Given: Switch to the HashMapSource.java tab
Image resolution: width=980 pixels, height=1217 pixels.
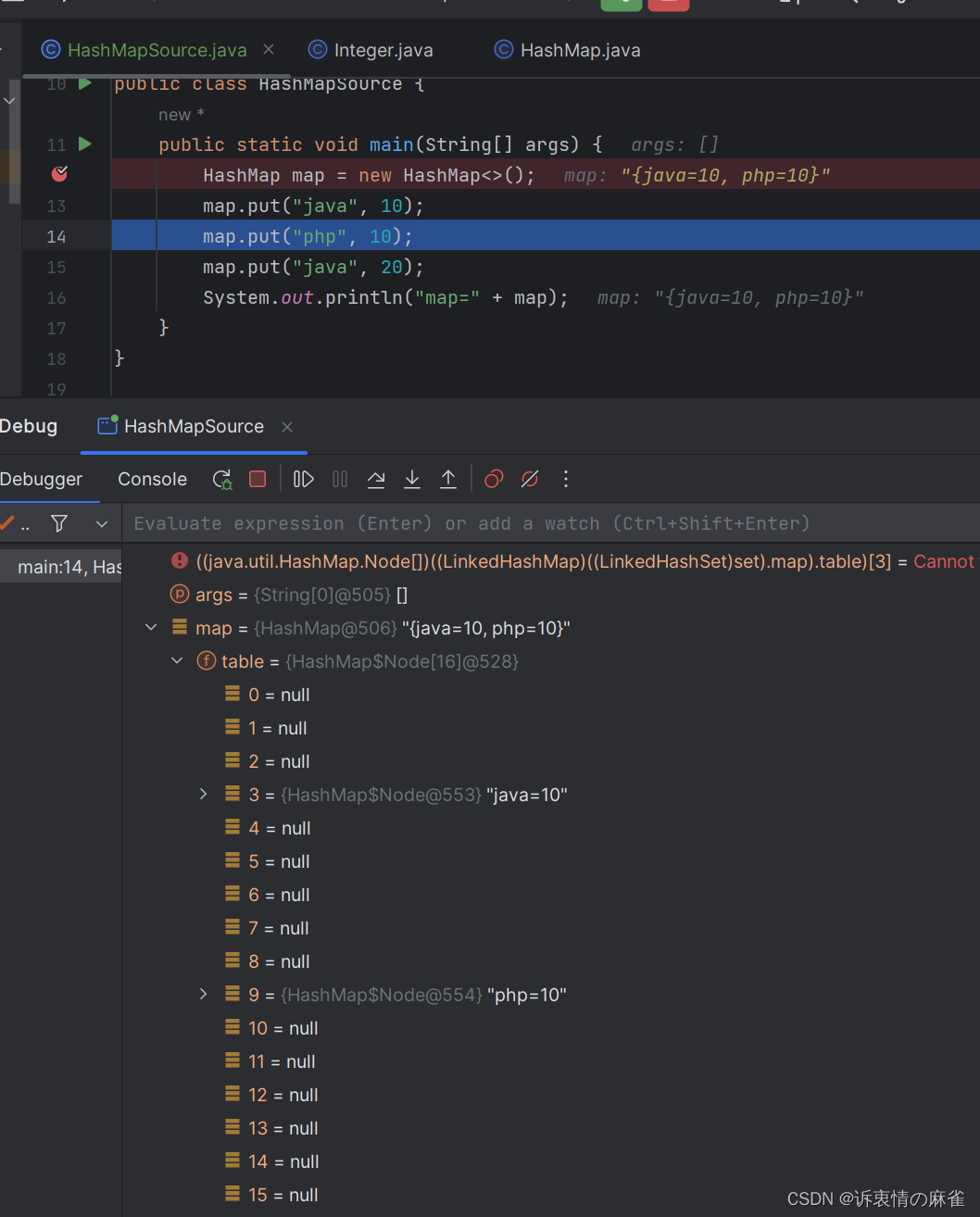Looking at the screenshot, I should point(157,50).
